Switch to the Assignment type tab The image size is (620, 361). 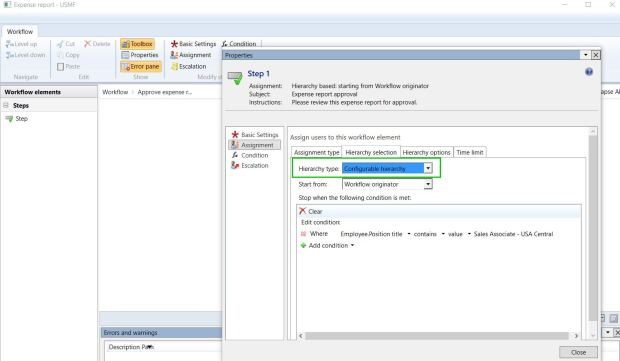[316, 152]
